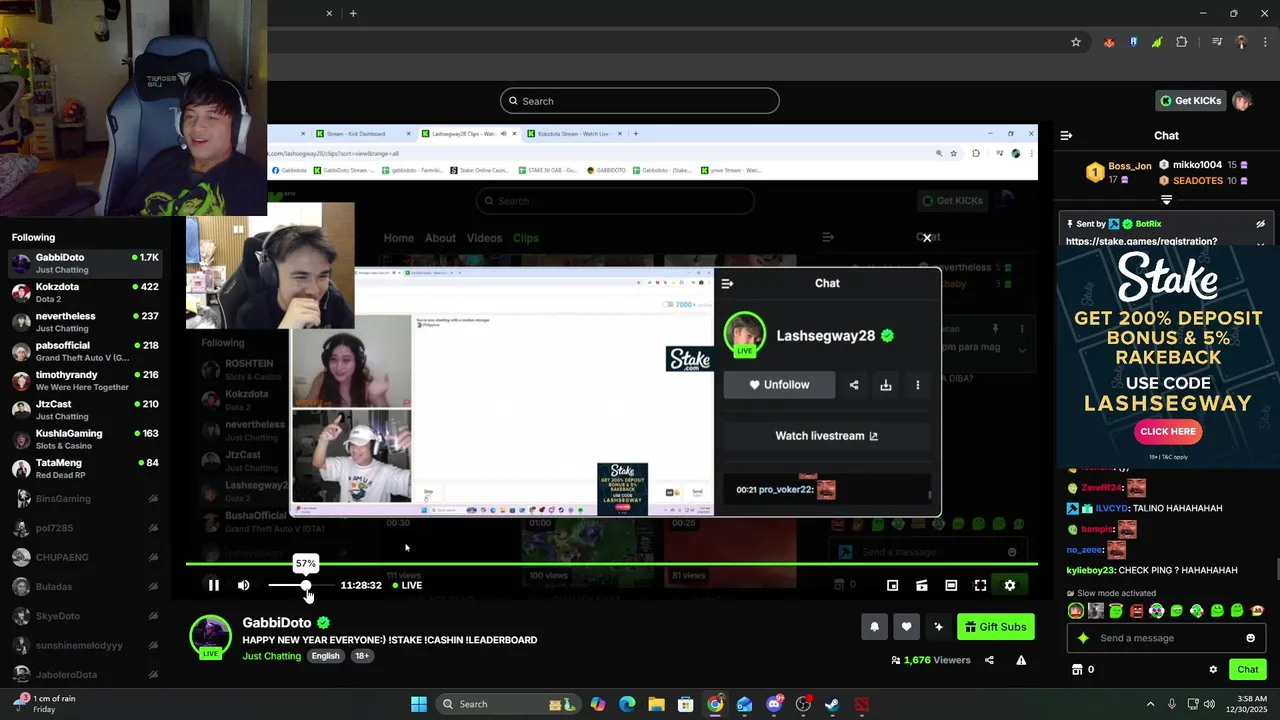The height and width of the screenshot is (720, 1280).
Task: Open File Explorer from taskbar
Action: 656,704
